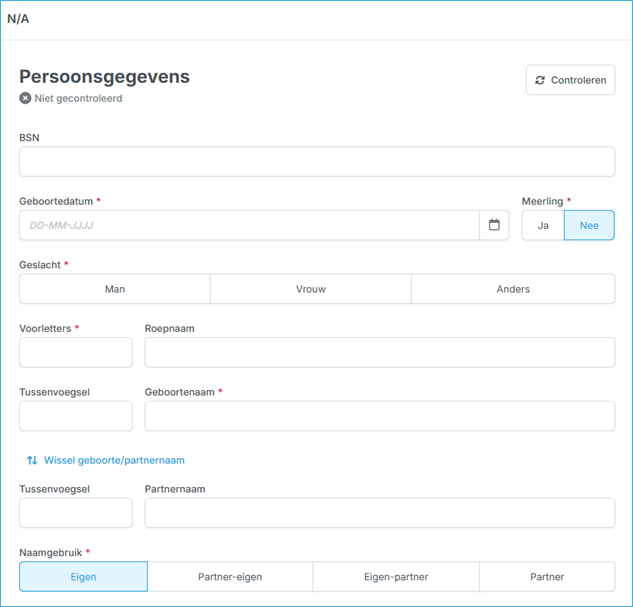The height and width of the screenshot is (607, 633).
Task: Choose Man as Geslacht
Action: 115,289
